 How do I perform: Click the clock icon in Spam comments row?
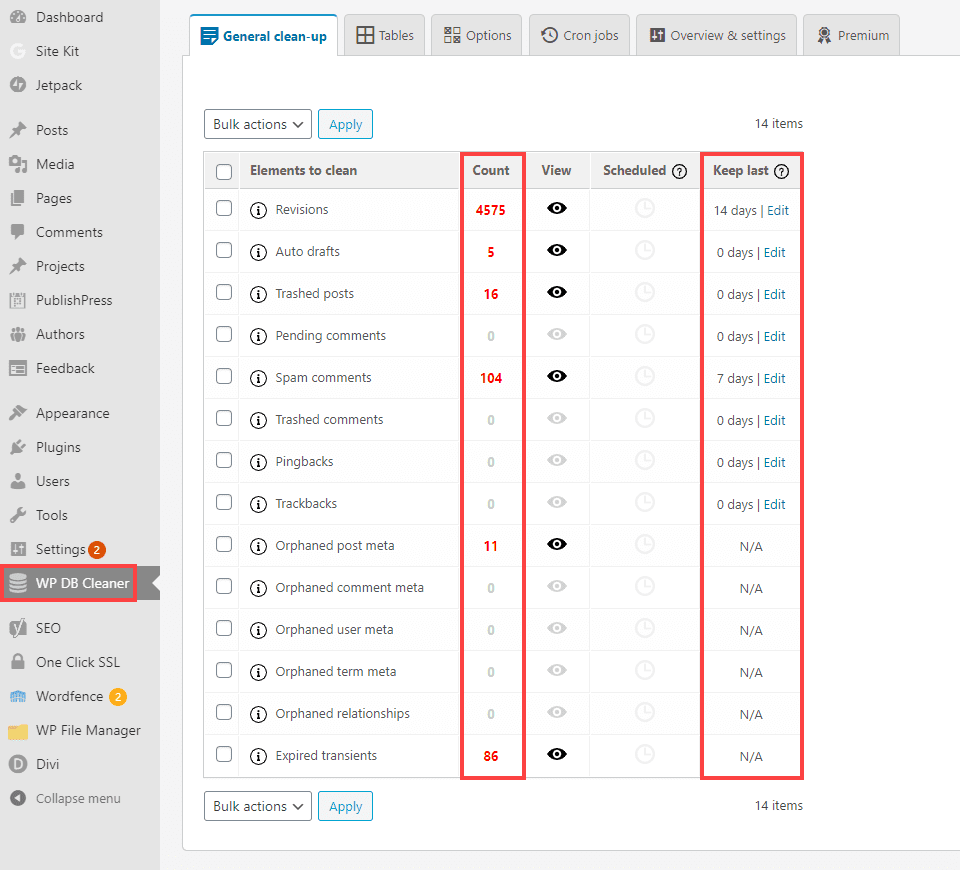click(645, 377)
